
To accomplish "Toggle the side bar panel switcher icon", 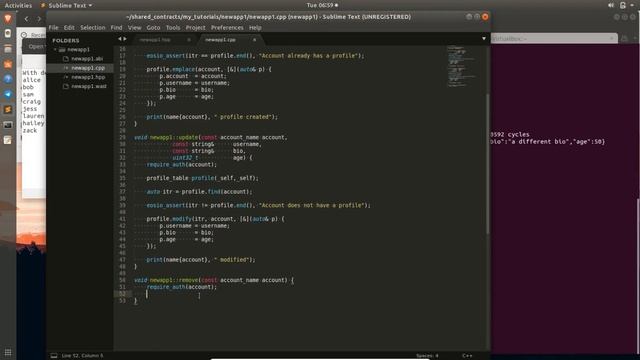I will (54, 356).
